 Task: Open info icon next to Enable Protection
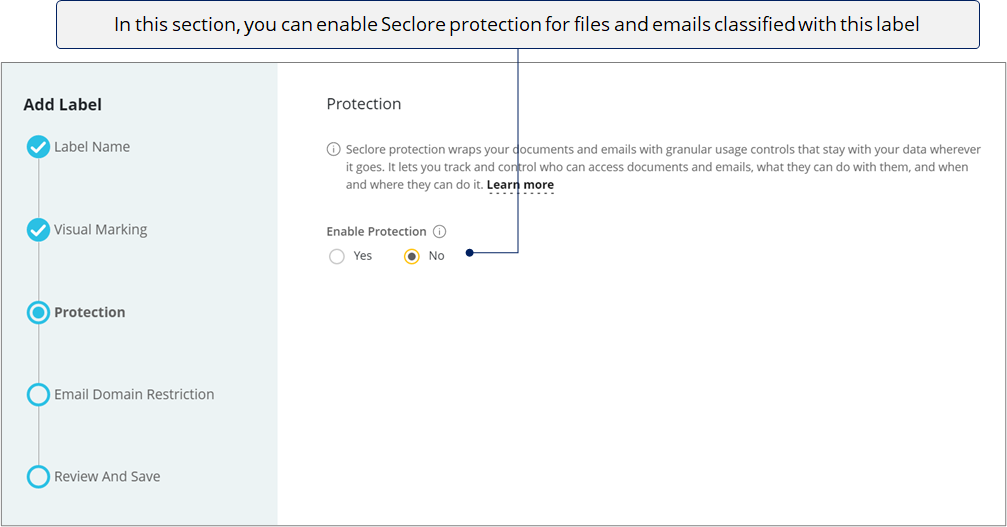click(439, 232)
